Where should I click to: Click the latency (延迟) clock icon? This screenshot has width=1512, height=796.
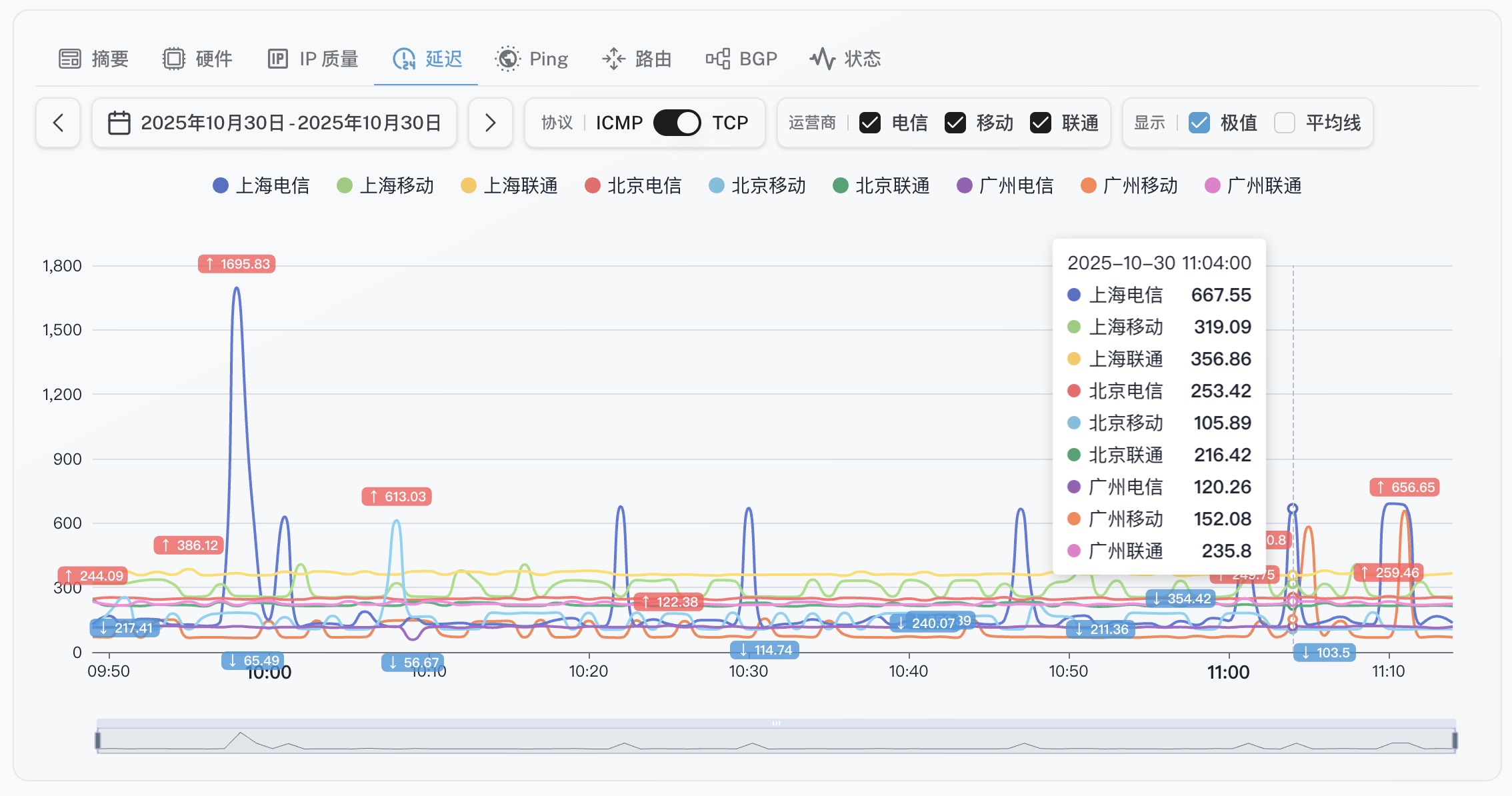pos(404,59)
